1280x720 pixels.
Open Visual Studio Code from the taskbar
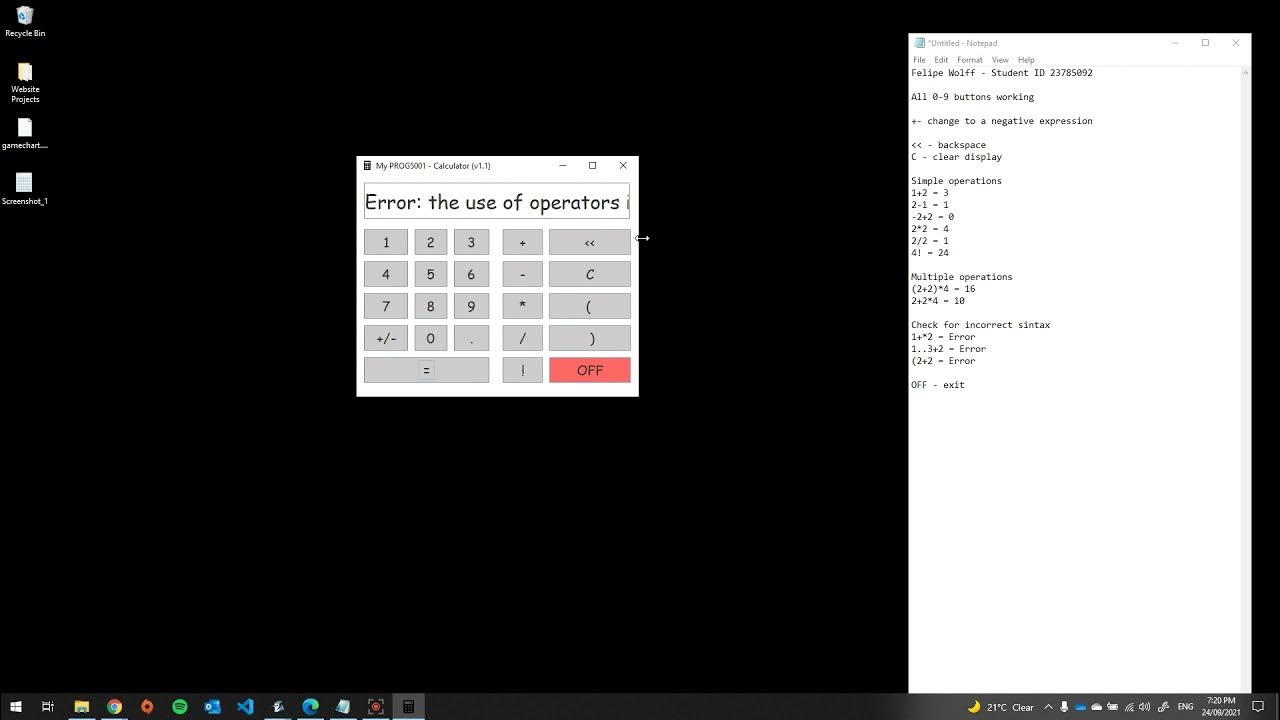point(245,706)
